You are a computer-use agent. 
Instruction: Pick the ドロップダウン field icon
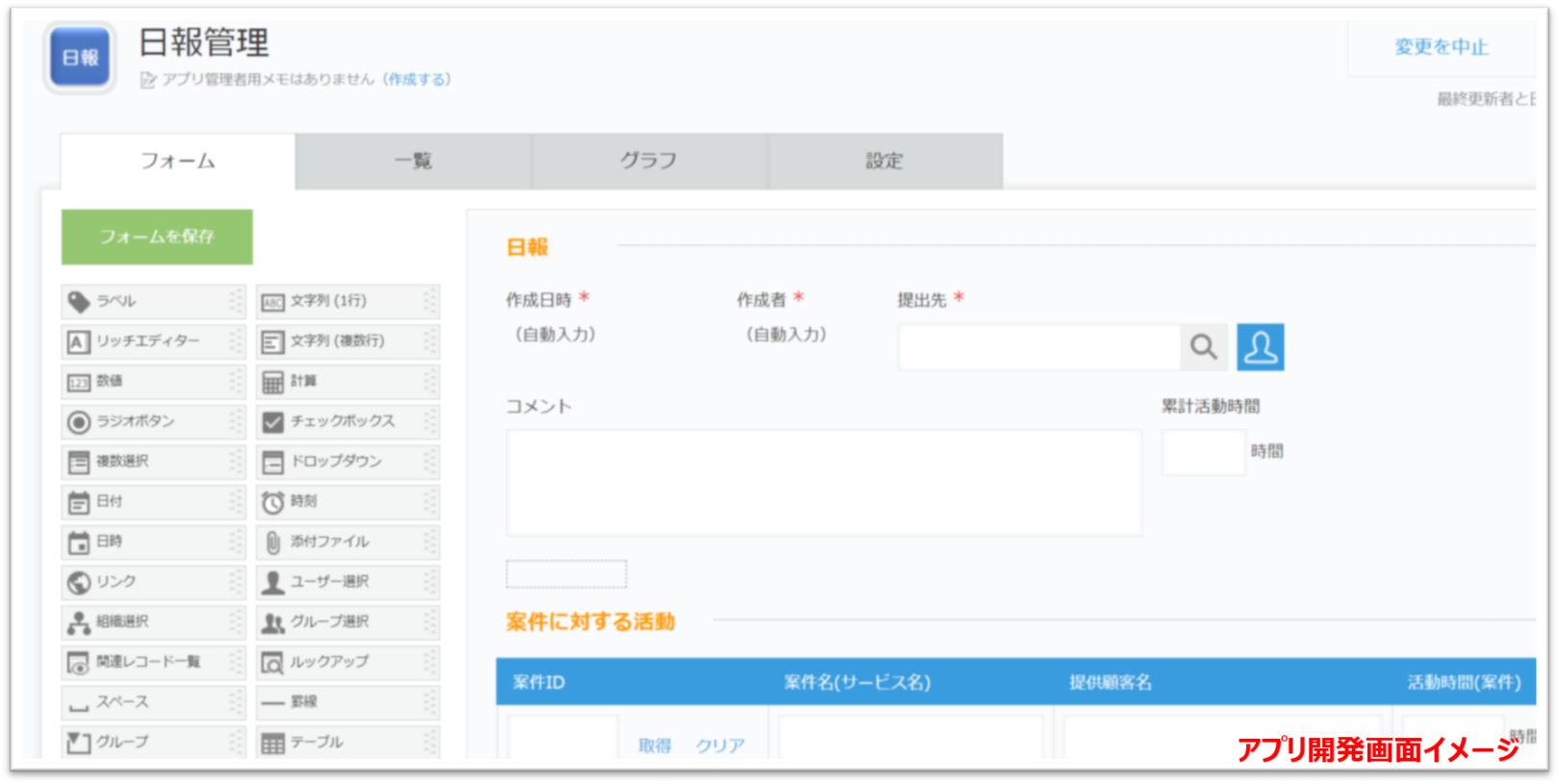tap(273, 463)
